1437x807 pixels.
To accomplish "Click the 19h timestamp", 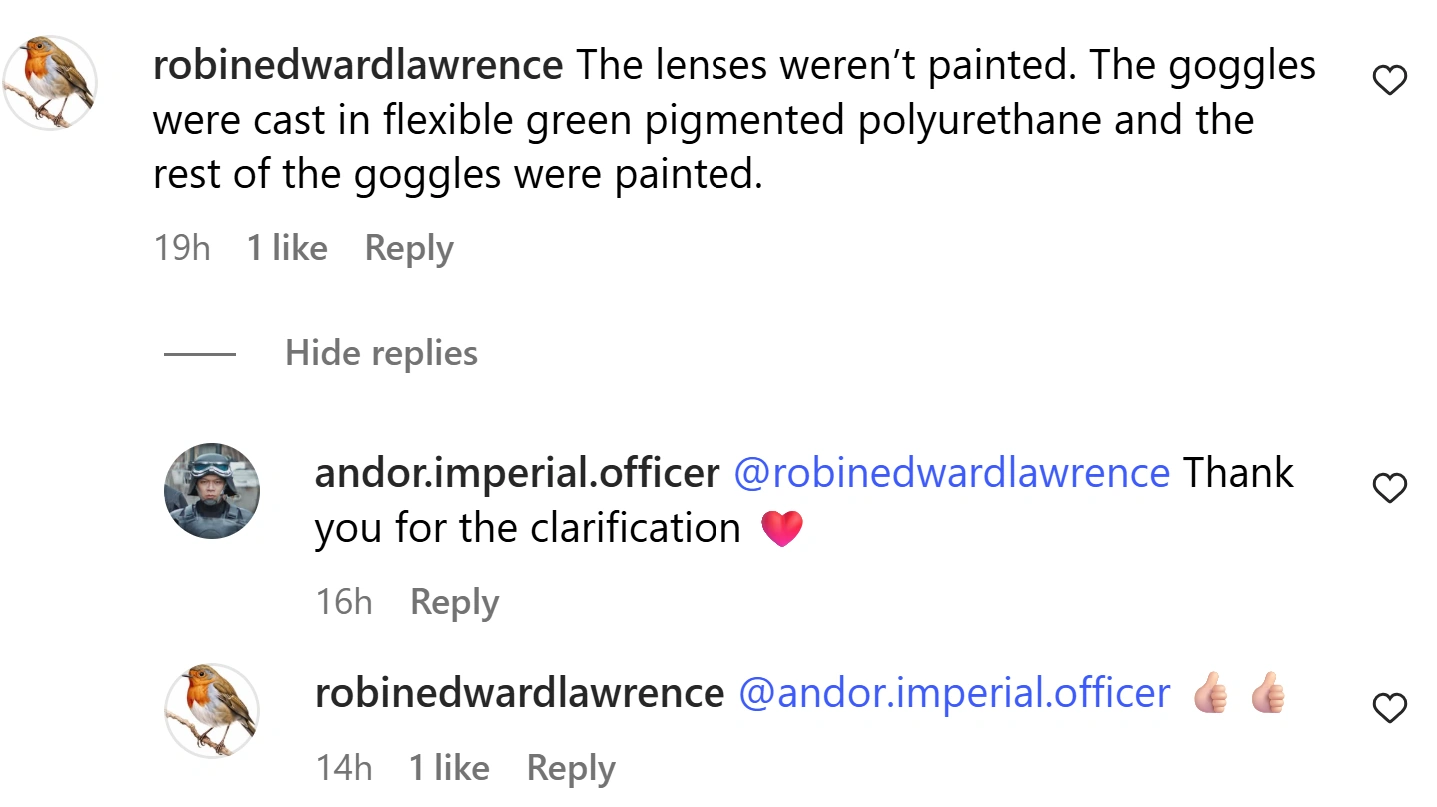I will [182, 248].
